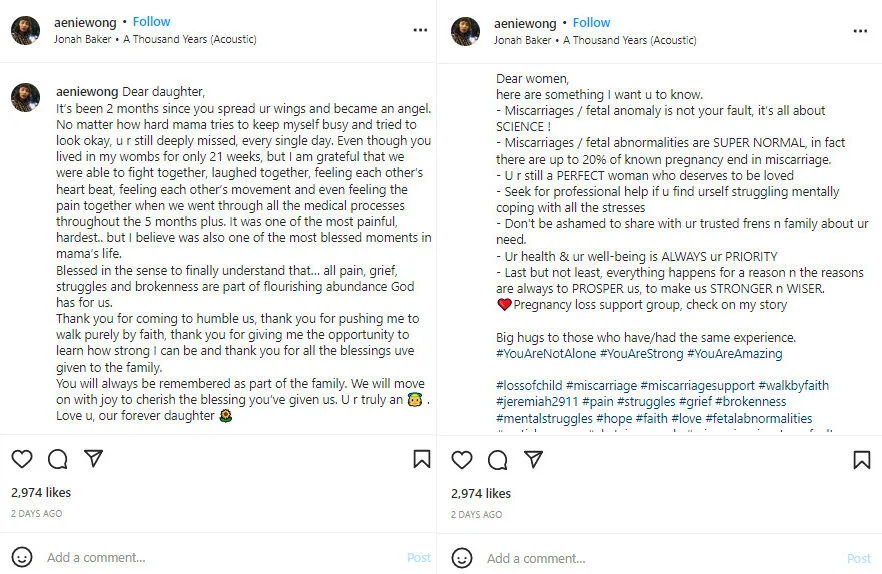Open aeniewong profile picture in left header
Image resolution: width=882 pixels, height=574 pixels.
click(26, 31)
